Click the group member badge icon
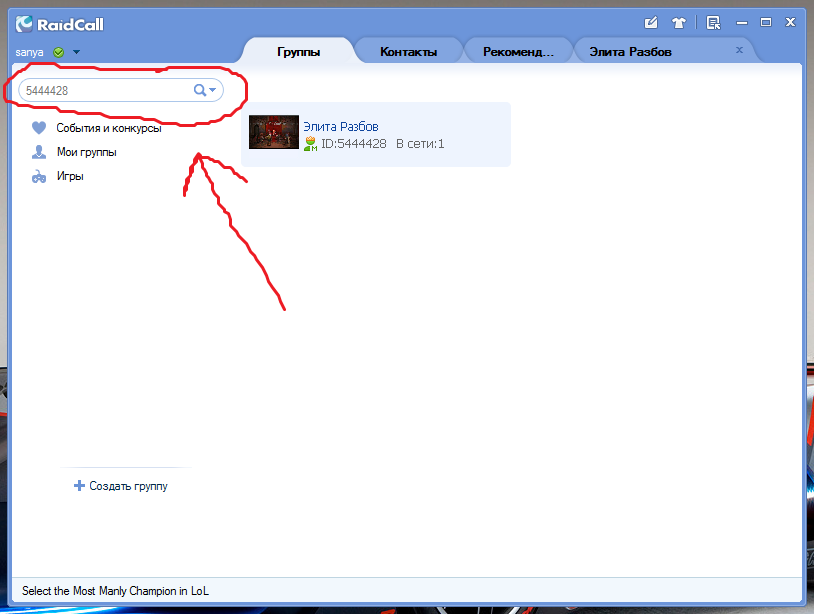 [310, 144]
